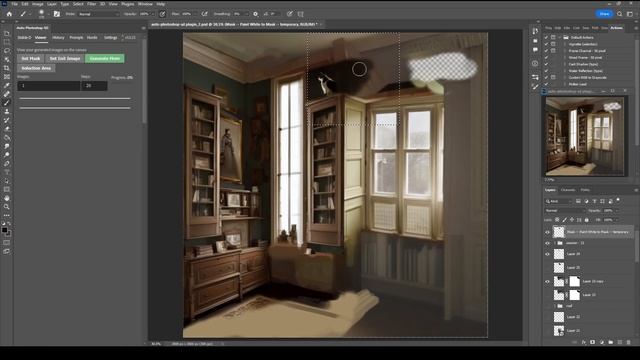Screen dimensions: 640x360
Task: Go to Photoshop Home screen icon
Action: coord(9,14)
